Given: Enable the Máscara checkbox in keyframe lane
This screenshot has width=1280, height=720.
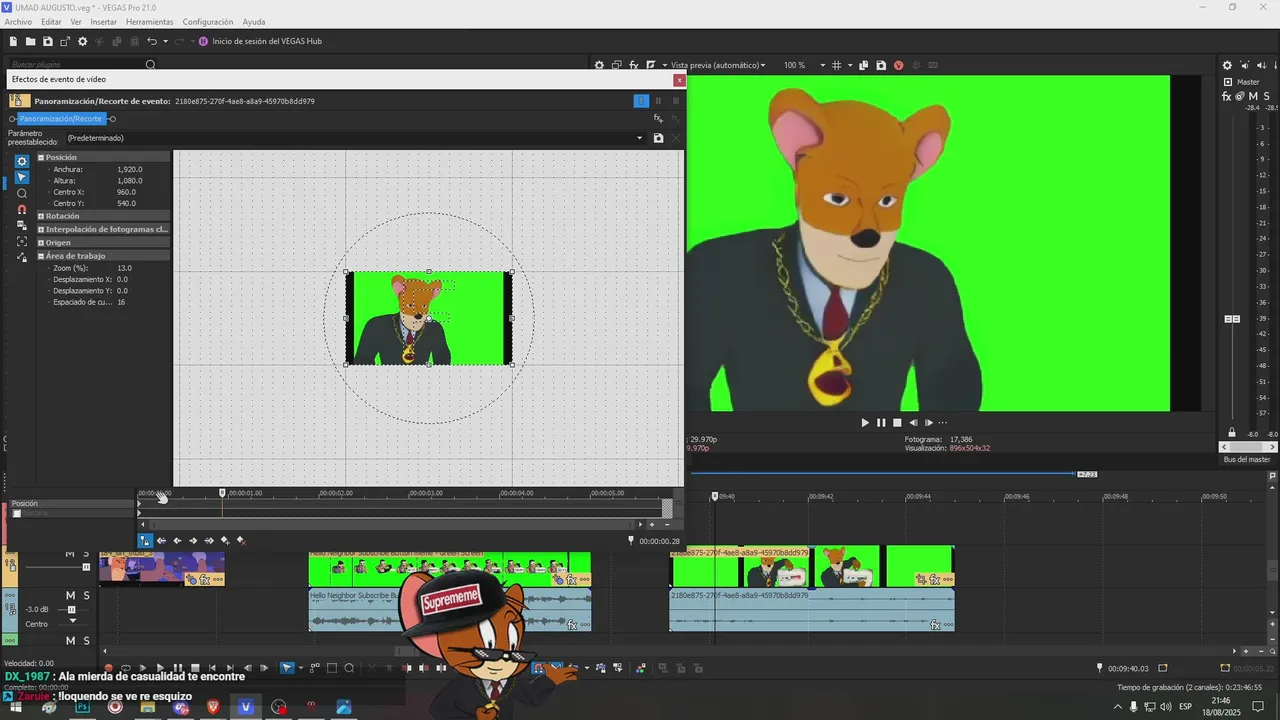Looking at the screenshot, I should [x=16, y=513].
